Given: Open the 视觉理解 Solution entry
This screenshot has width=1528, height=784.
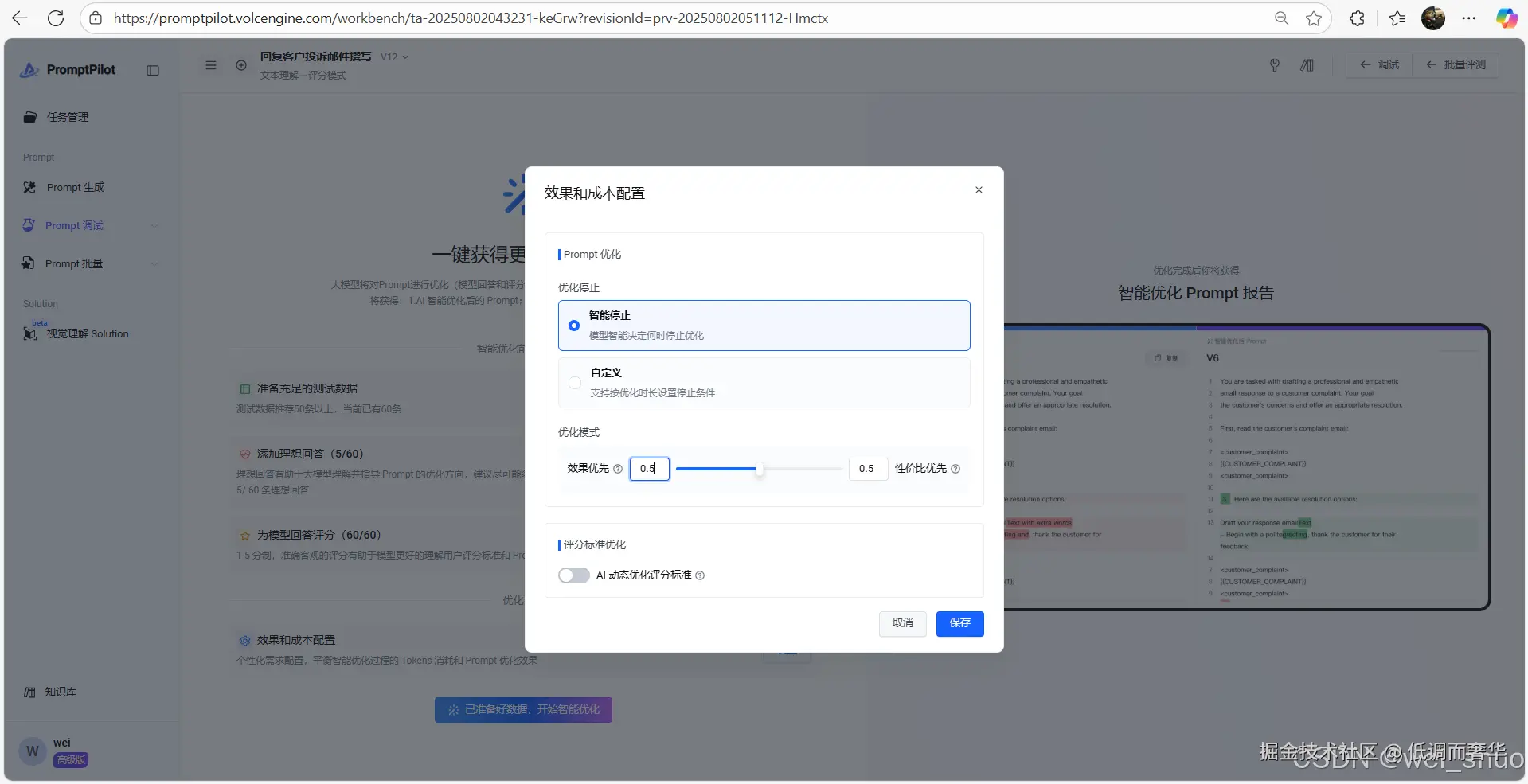Looking at the screenshot, I should click(x=88, y=333).
